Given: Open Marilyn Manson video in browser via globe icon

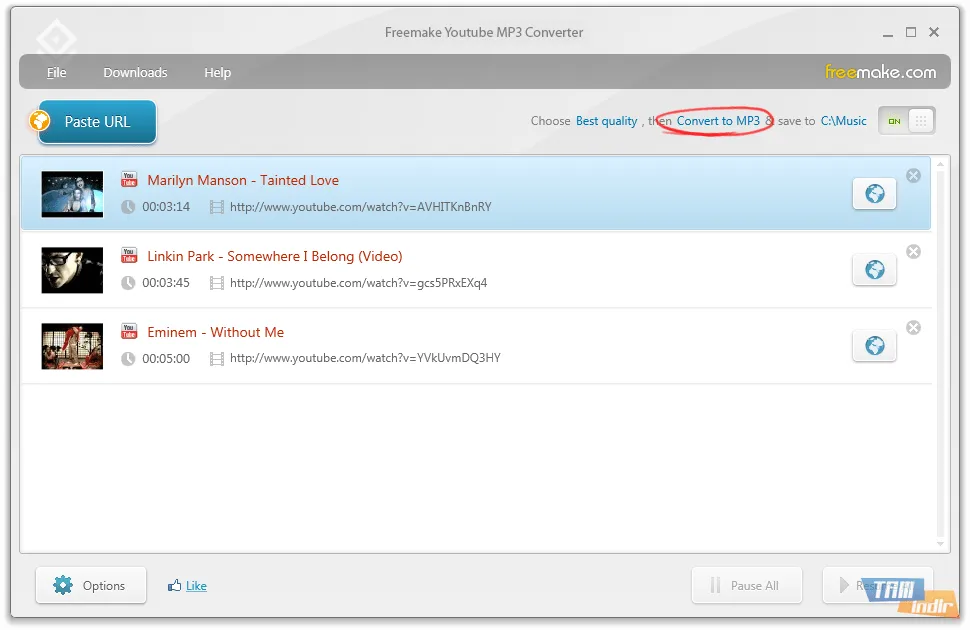Looking at the screenshot, I should pos(874,194).
